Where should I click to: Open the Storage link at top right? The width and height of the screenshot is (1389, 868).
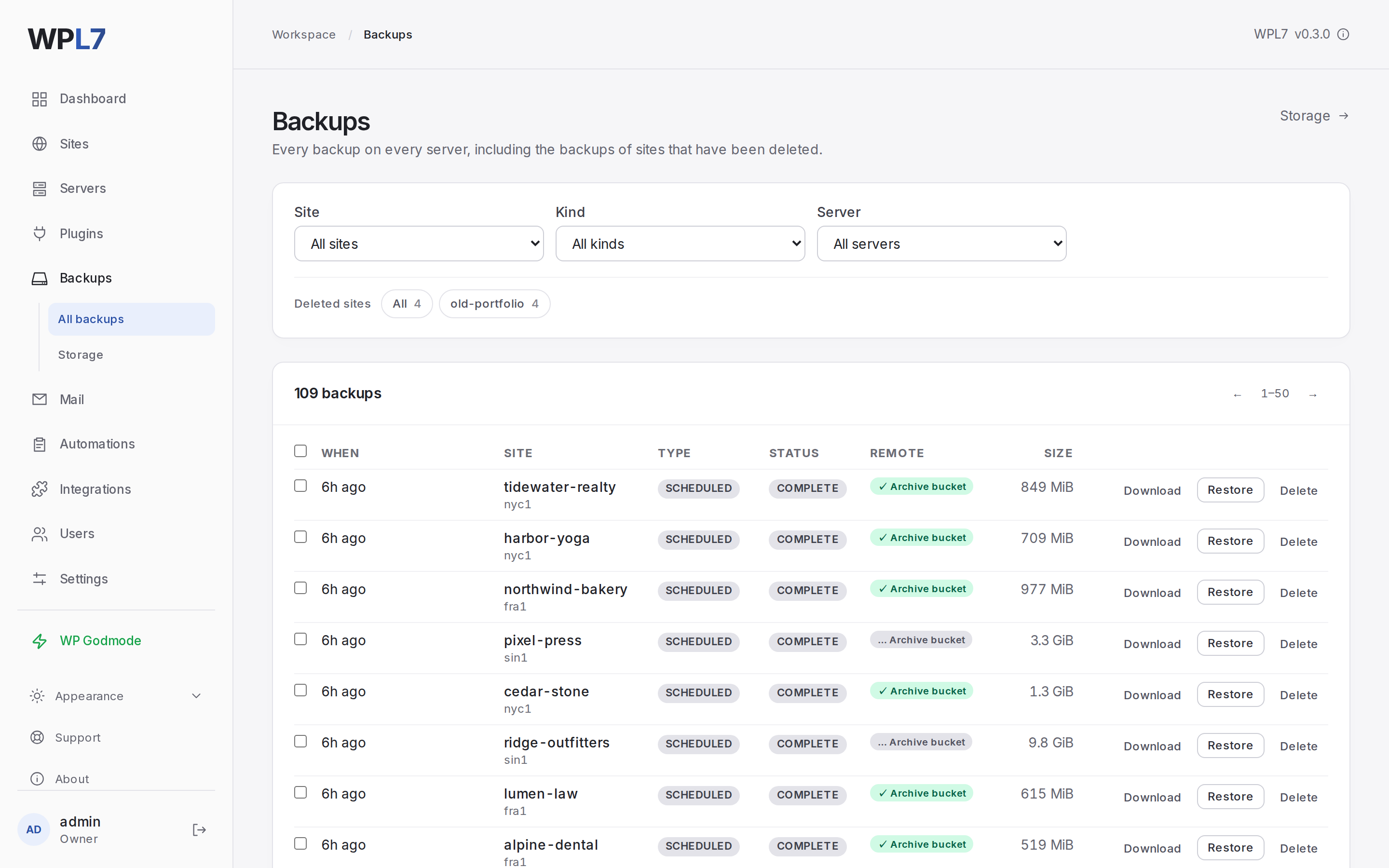point(1314,116)
